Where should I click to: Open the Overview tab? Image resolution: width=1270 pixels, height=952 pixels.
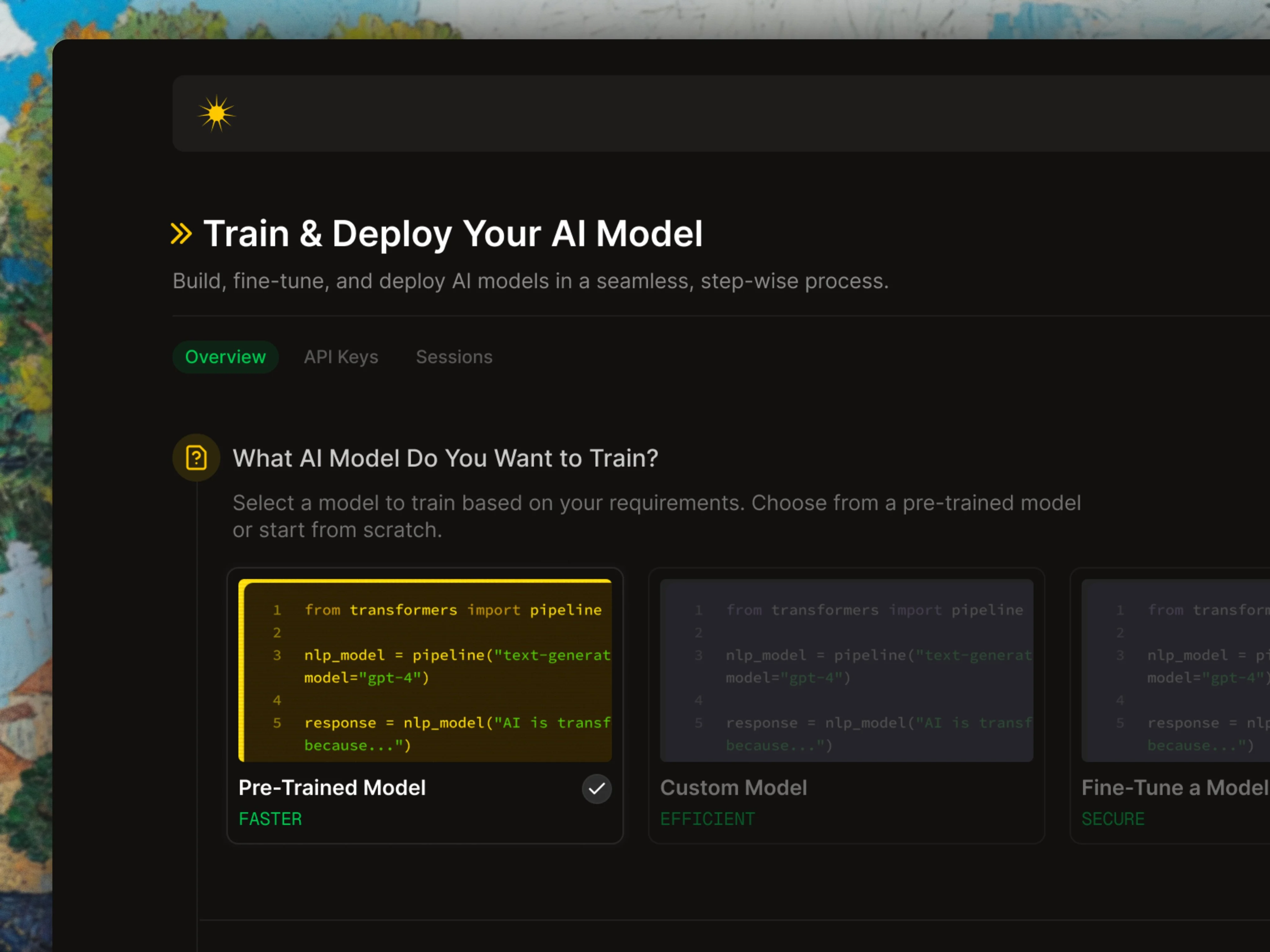(x=226, y=357)
